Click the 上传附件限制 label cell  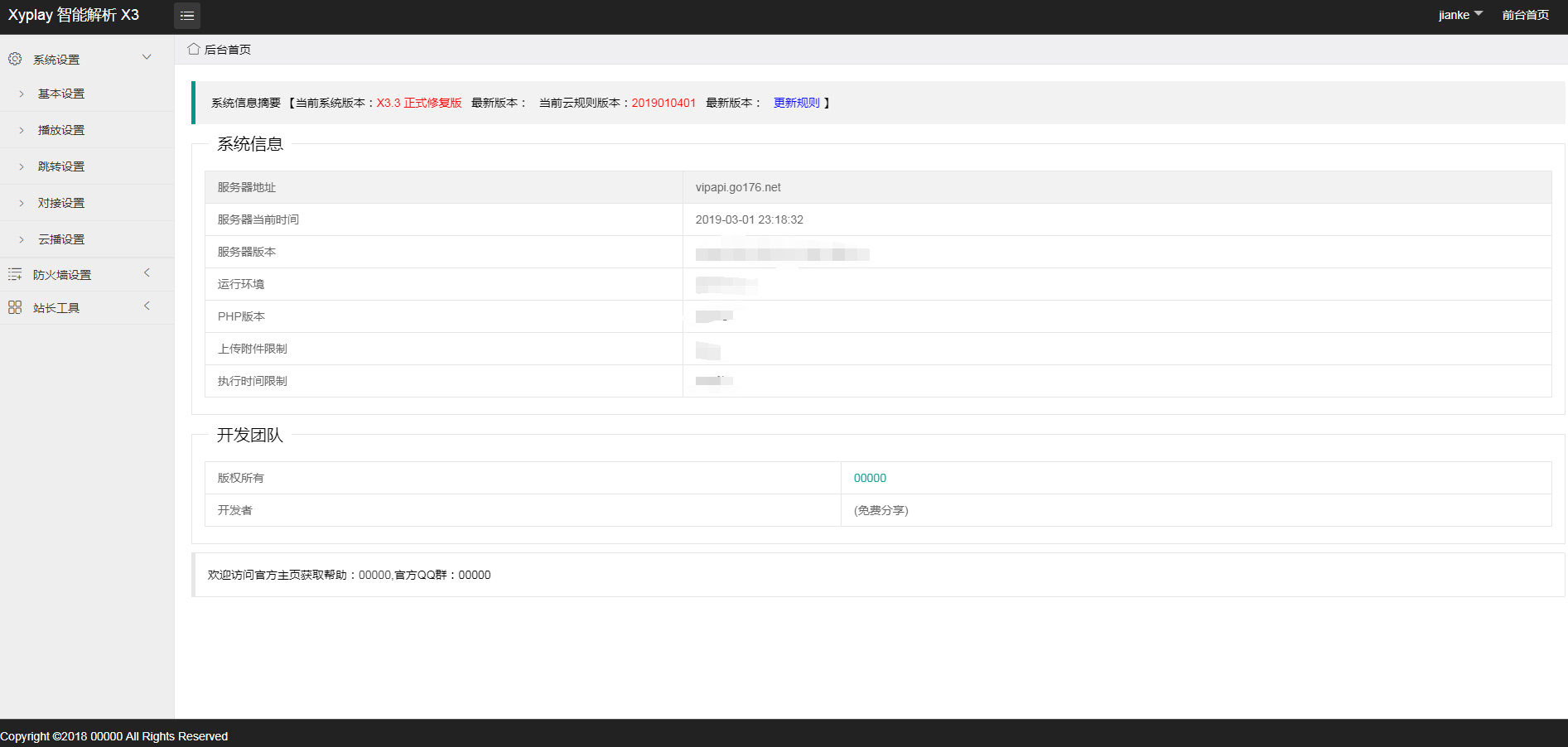444,349
